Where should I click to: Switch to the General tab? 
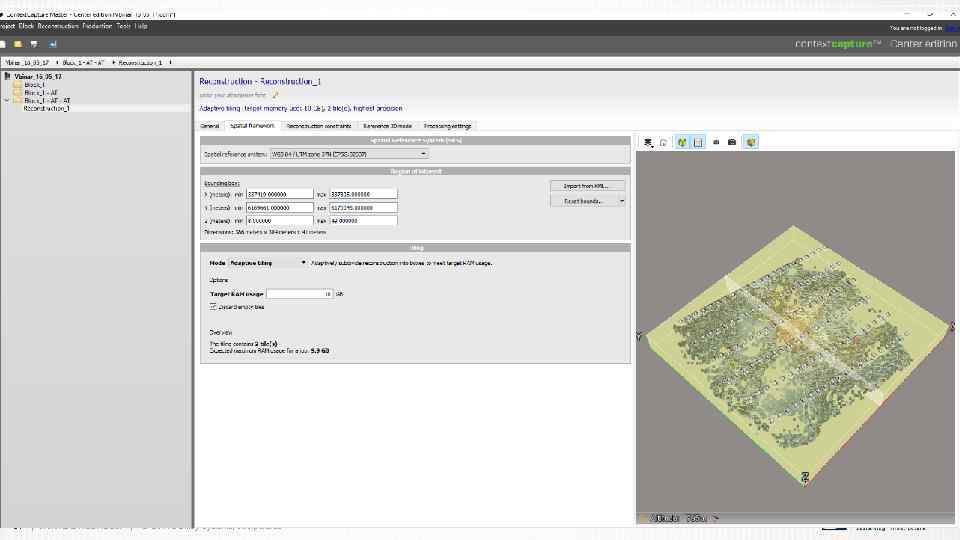click(210, 126)
